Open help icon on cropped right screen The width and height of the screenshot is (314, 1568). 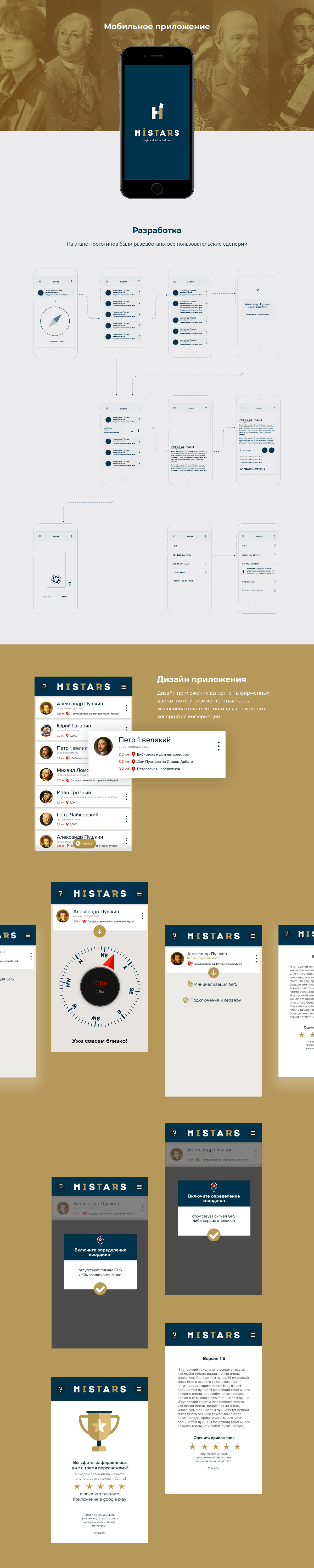287,934
